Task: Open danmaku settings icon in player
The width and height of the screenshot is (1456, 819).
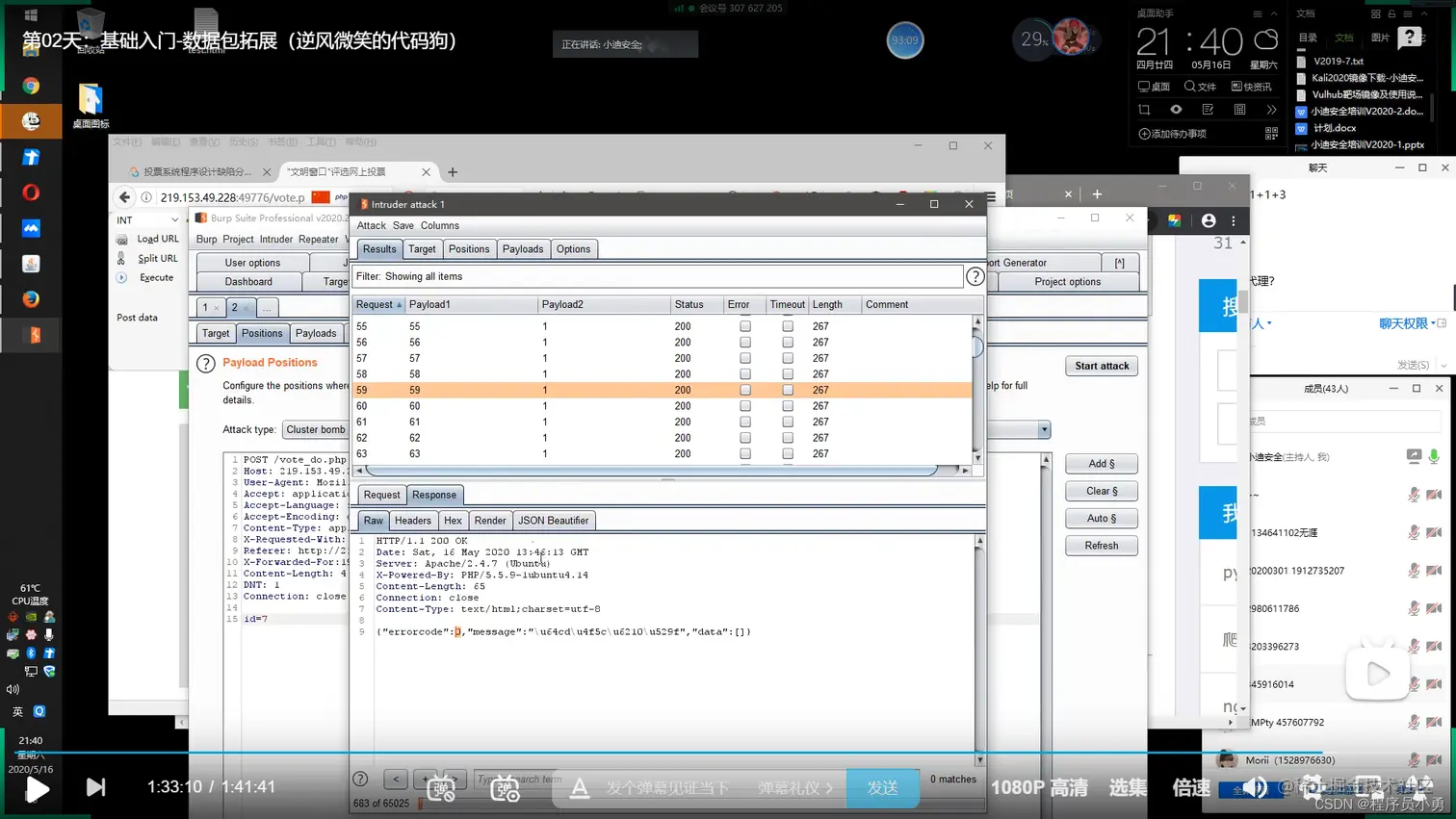Action: coord(505,788)
